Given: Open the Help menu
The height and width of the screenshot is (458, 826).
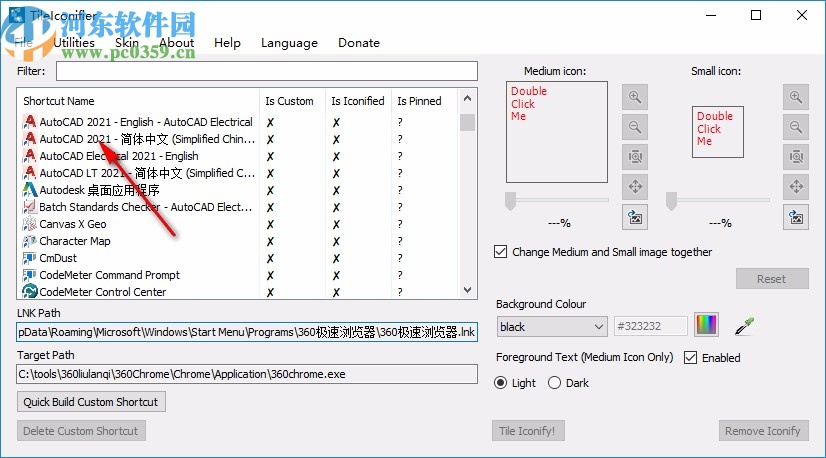Looking at the screenshot, I should 227,43.
